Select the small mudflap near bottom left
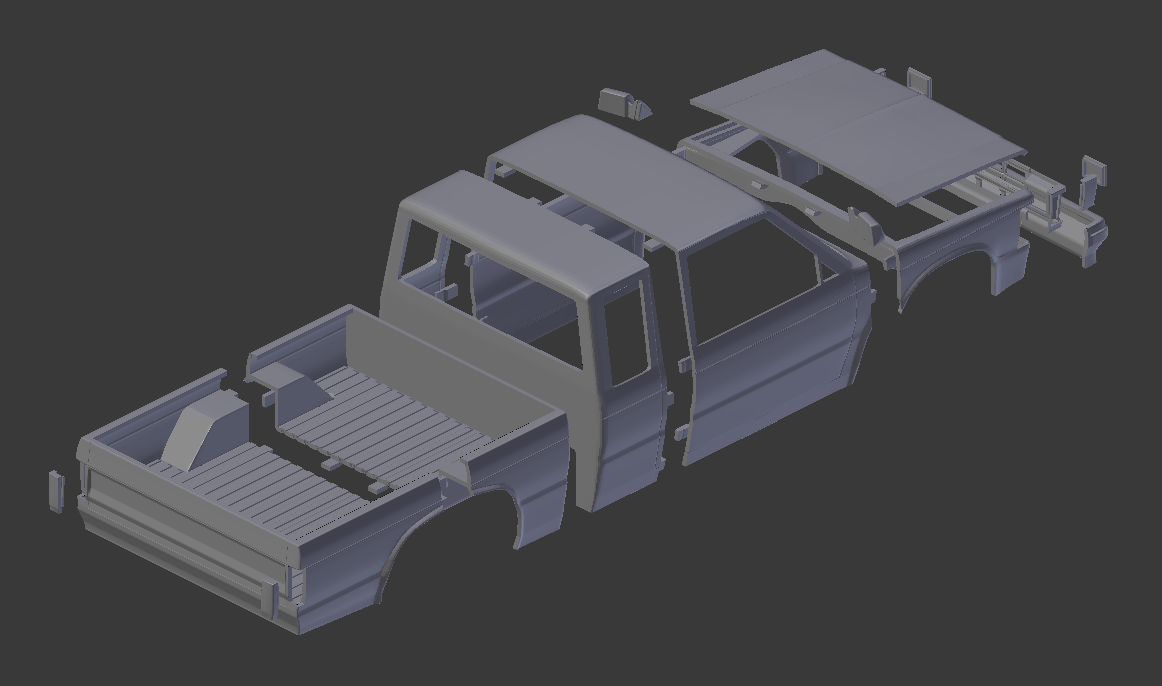The width and height of the screenshot is (1162, 686). (57, 490)
